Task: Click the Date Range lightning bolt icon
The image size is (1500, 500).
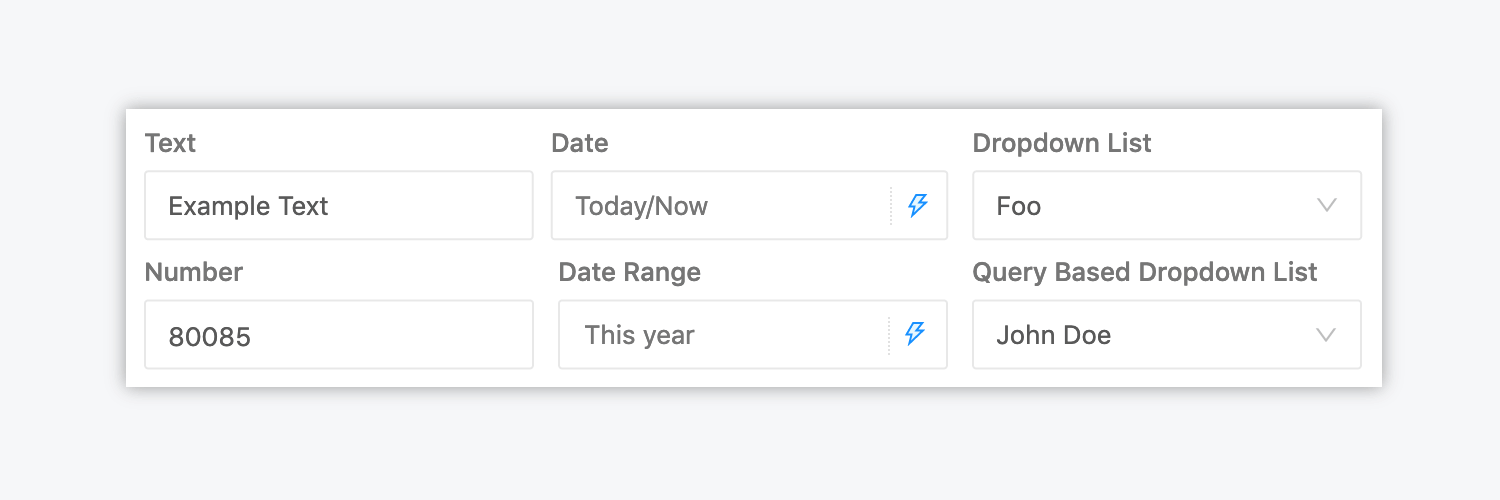Action: 915,334
